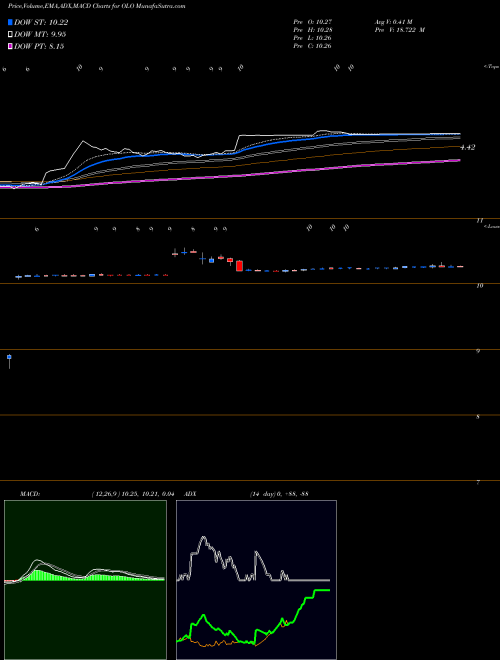
Task: Click the 'Pre O: 10.27' value
Action: (312, 21)
